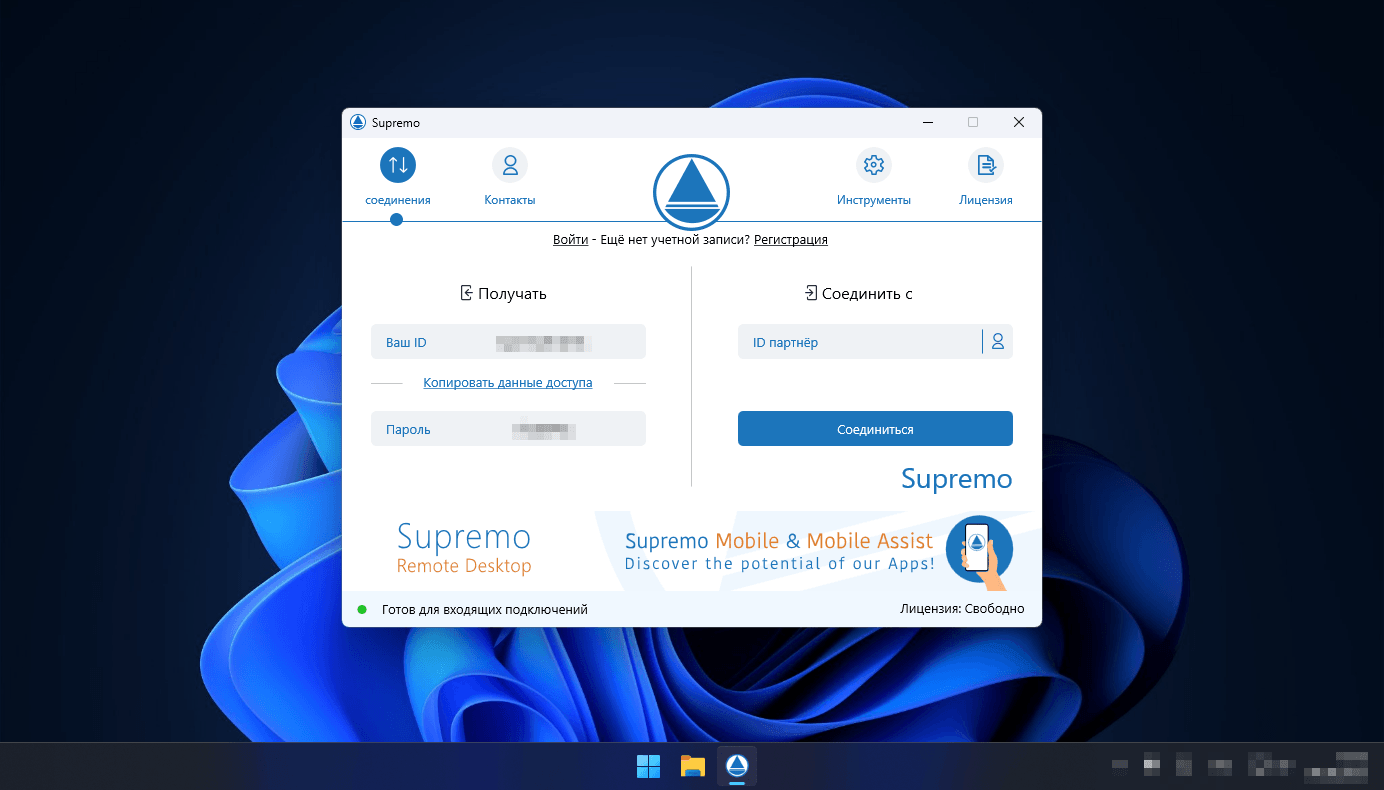This screenshot has width=1384, height=790.
Task: Click the Ваш ID field
Action: tap(508, 342)
